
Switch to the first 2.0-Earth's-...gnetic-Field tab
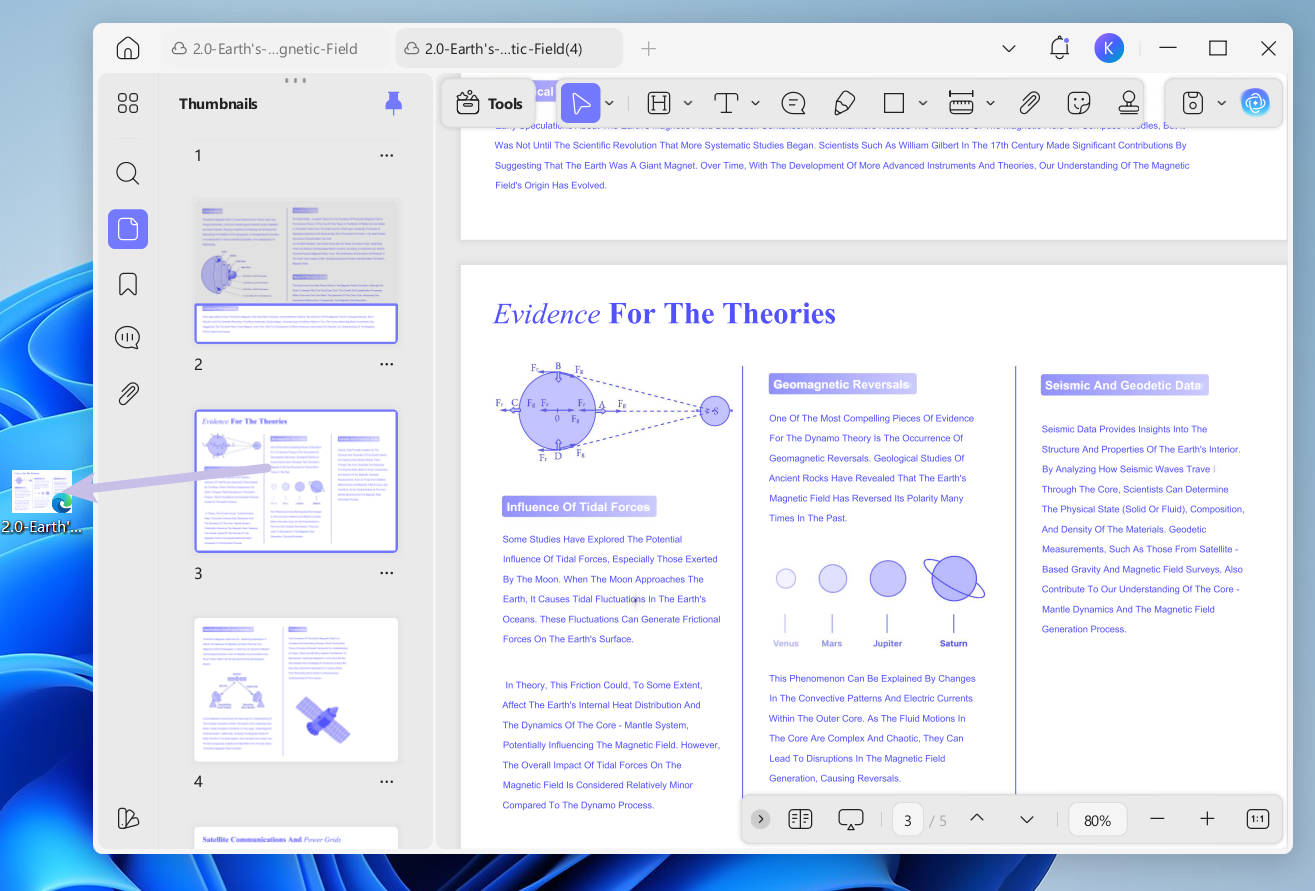265,48
